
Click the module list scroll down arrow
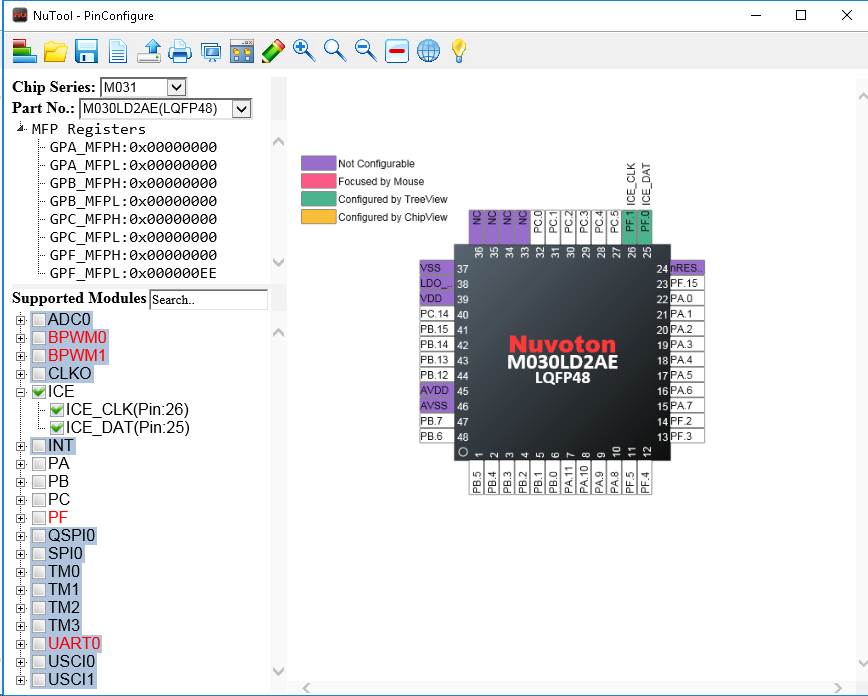point(279,671)
